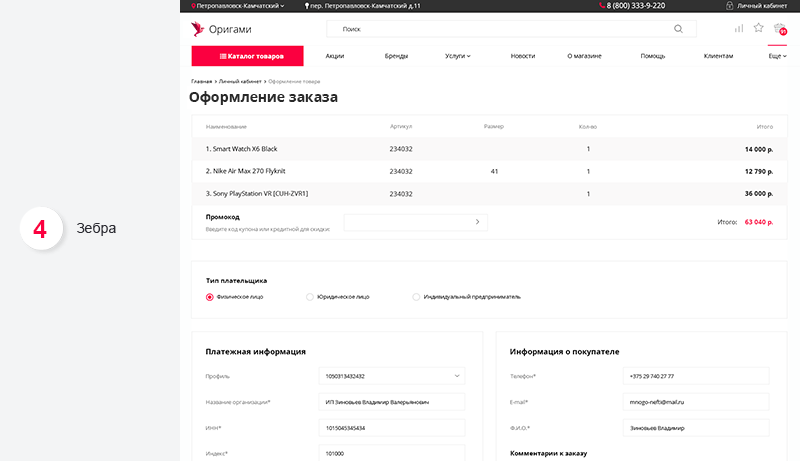Select Юридическое лицо payer type
The height and width of the screenshot is (461, 800).
(x=310, y=297)
